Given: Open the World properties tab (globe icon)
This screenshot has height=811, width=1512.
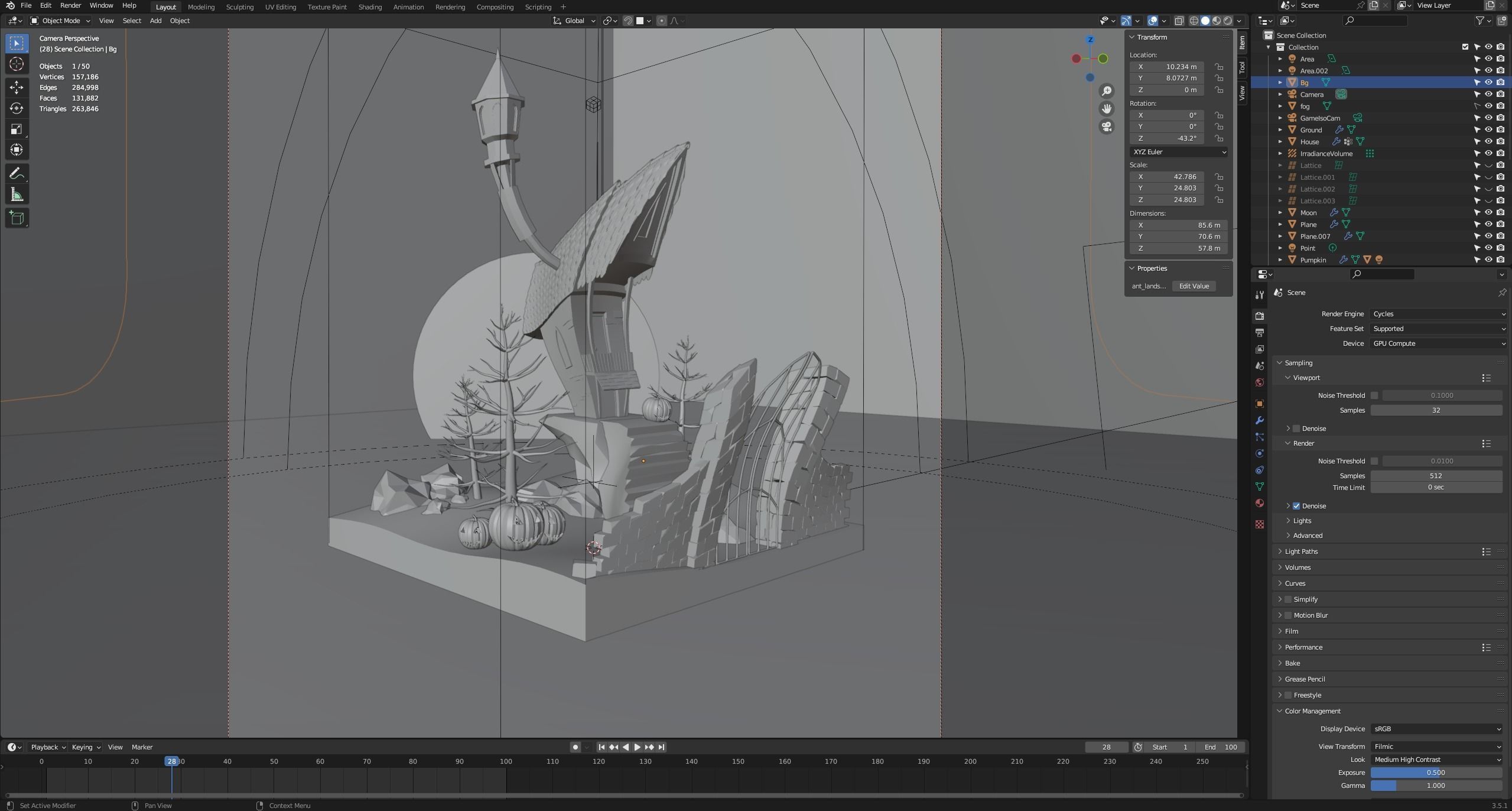Looking at the screenshot, I should click(x=1260, y=382).
